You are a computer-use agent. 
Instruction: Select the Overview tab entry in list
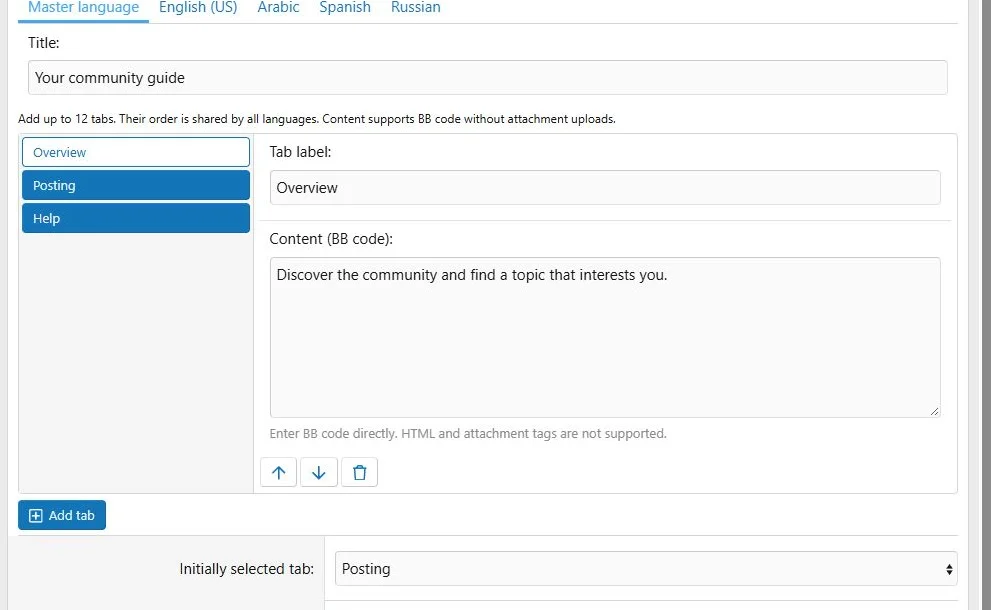(136, 152)
